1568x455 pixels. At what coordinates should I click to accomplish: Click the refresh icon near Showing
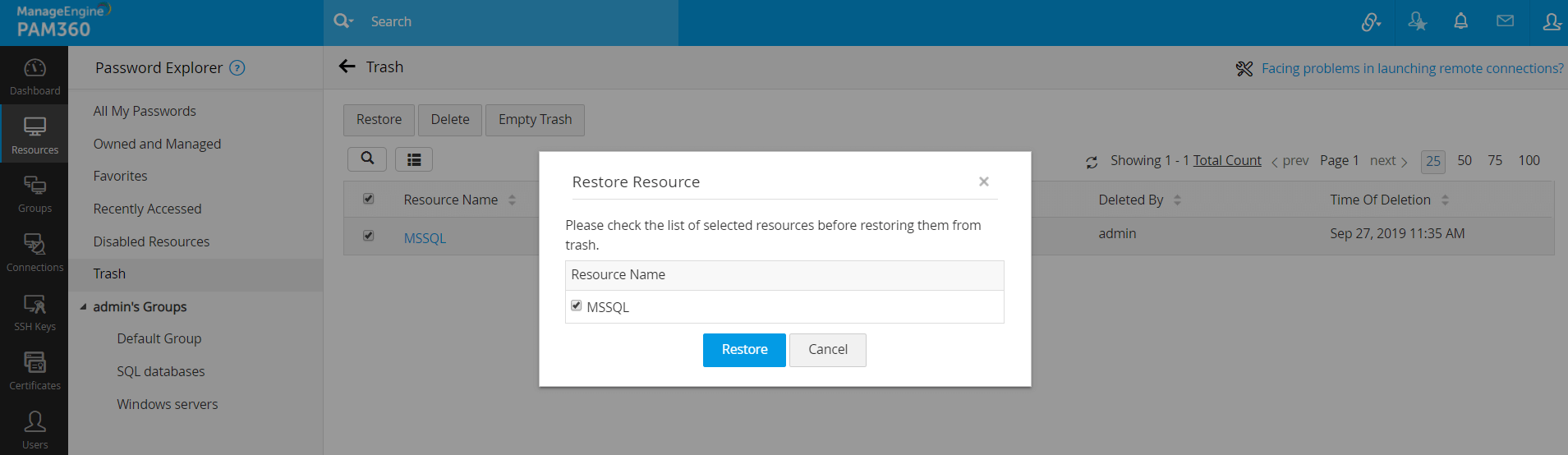[1092, 162]
